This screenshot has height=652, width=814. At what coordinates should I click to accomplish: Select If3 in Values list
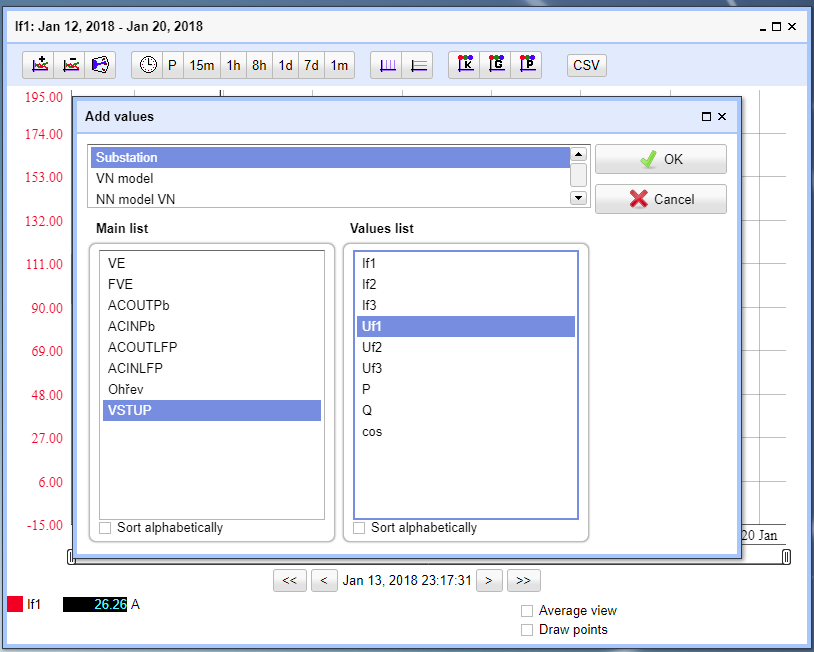[x=466, y=305]
